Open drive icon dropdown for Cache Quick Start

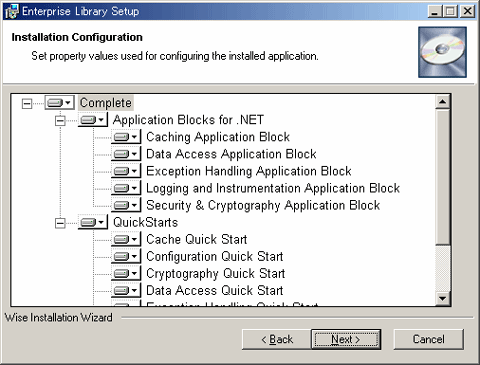[x=126, y=239]
